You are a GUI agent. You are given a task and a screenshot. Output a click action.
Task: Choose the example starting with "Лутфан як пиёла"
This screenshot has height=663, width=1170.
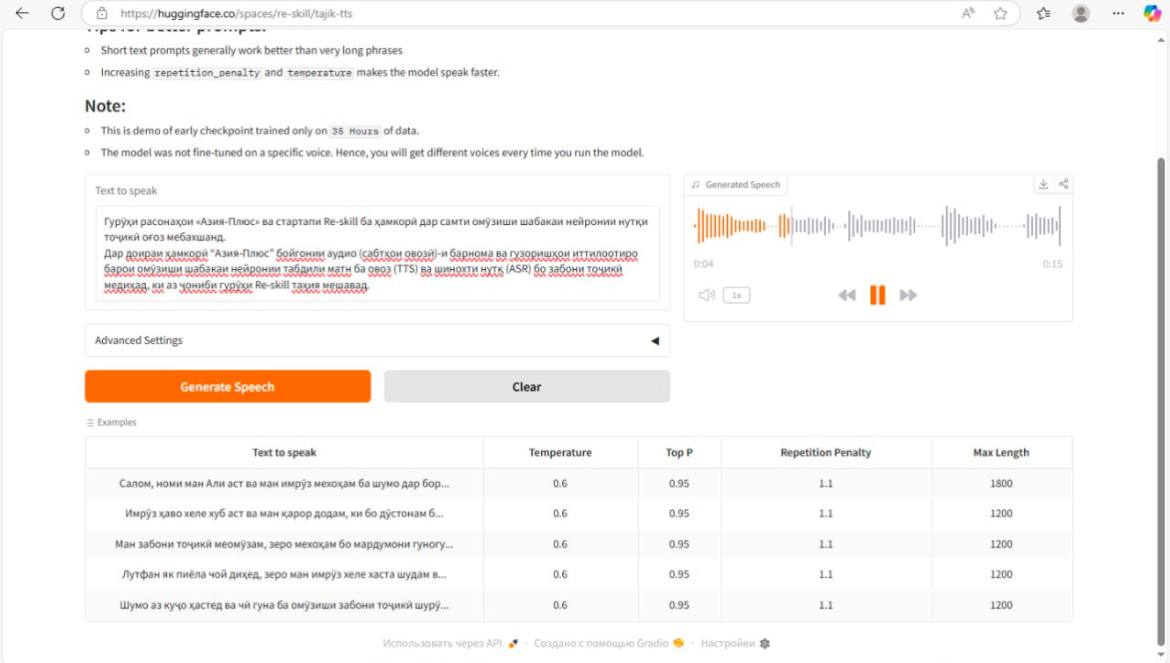[x=284, y=575]
